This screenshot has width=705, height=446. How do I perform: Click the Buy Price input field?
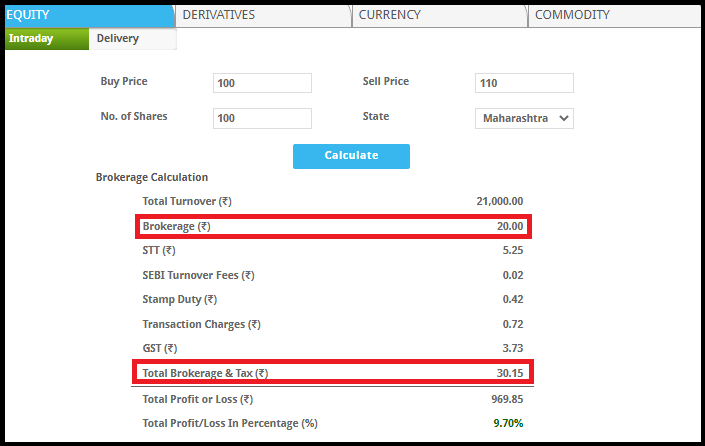click(x=262, y=83)
